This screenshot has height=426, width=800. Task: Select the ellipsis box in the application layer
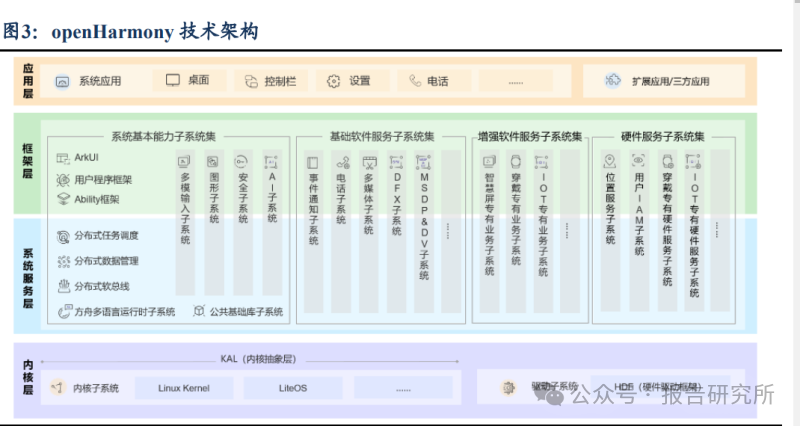[516, 82]
